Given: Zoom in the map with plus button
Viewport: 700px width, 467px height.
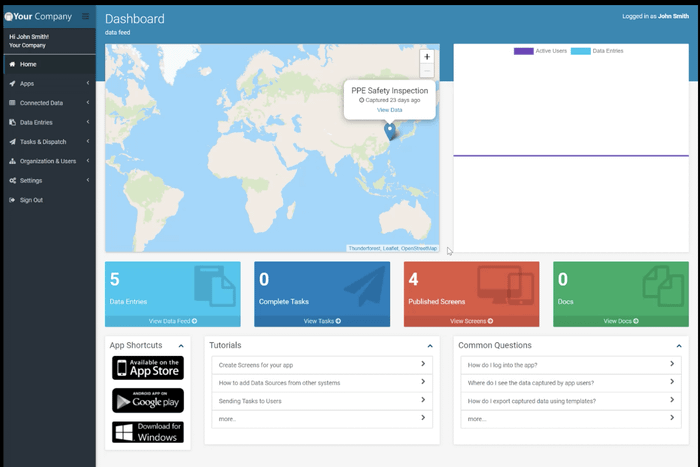Looking at the screenshot, I should tap(427, 57).
